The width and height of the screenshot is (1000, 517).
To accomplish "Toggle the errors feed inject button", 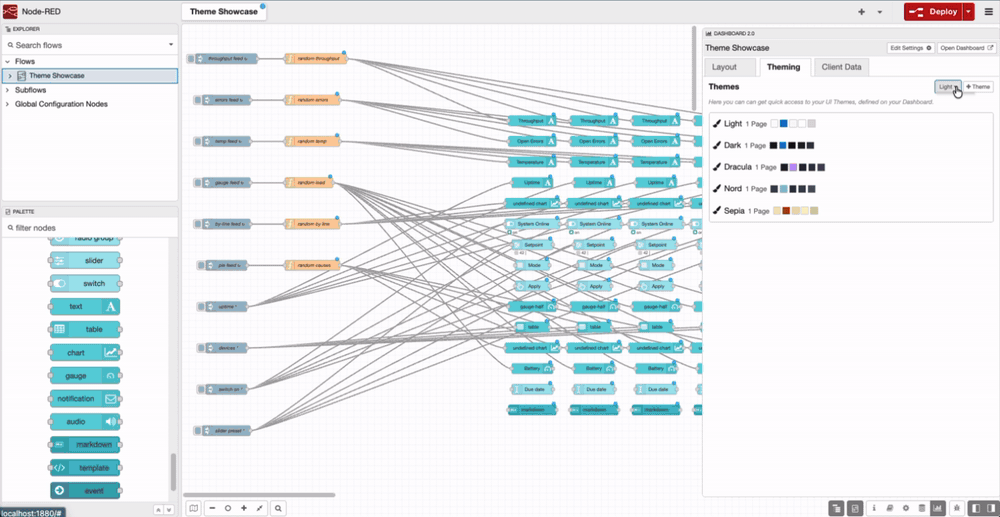I will [x=198, y=100].
